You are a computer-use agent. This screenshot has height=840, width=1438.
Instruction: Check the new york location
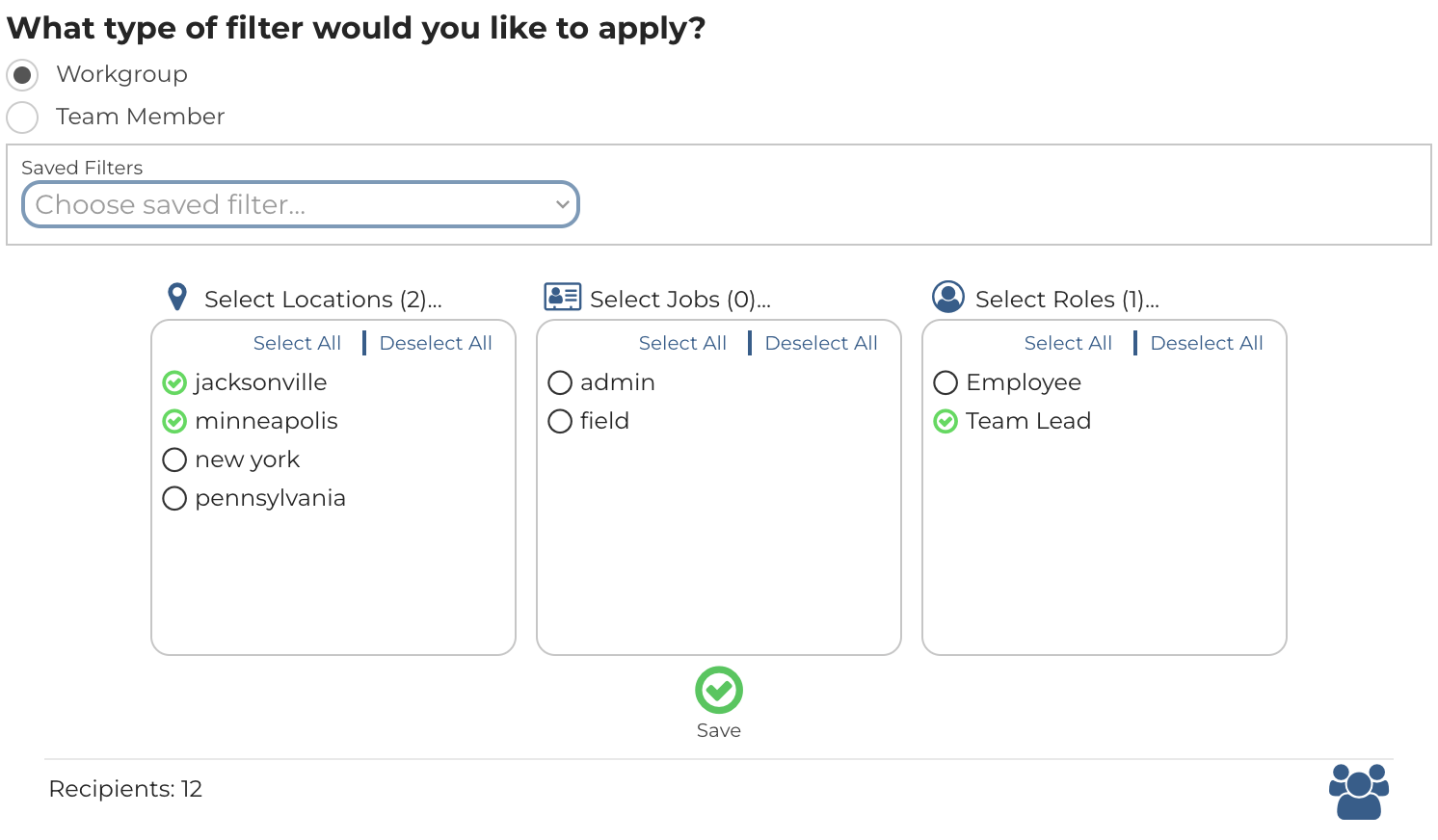pos(174,460)
